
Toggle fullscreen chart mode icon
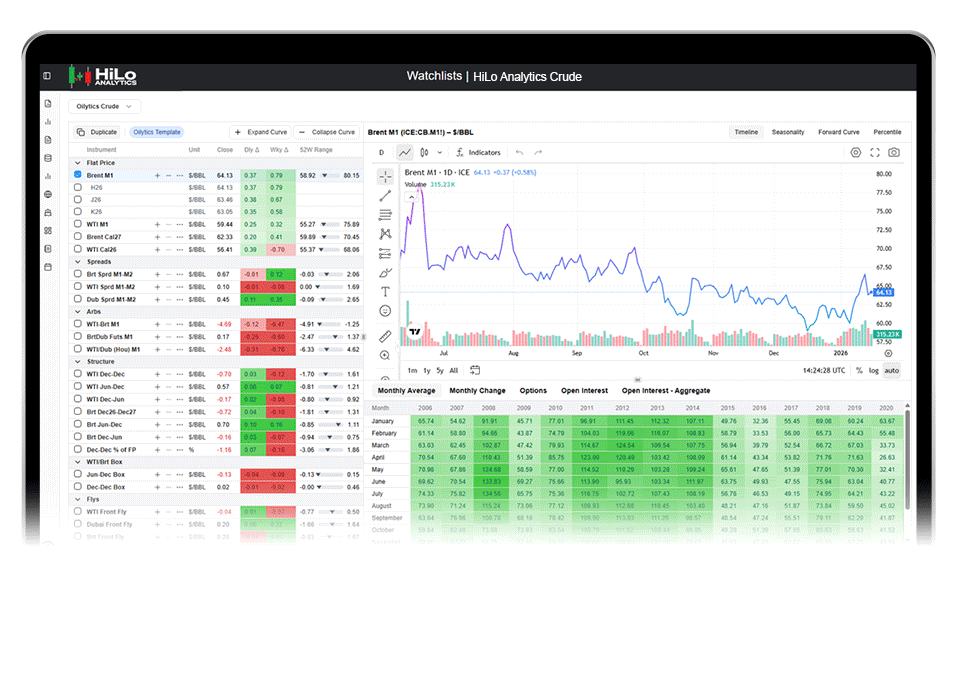[875, 152]
